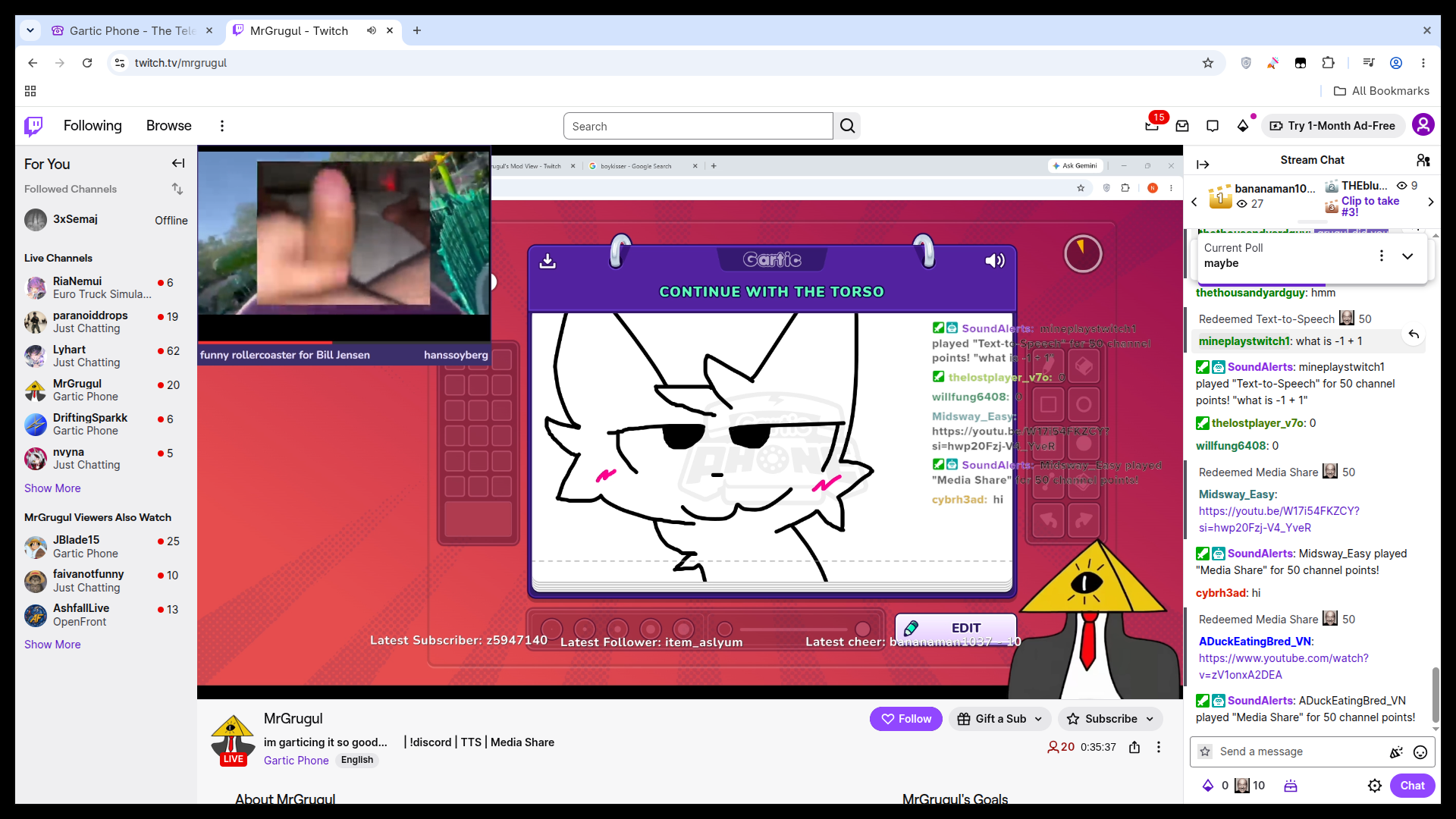
Task: Bookmark this page with the star
Action: click(x=1208, y=63)
